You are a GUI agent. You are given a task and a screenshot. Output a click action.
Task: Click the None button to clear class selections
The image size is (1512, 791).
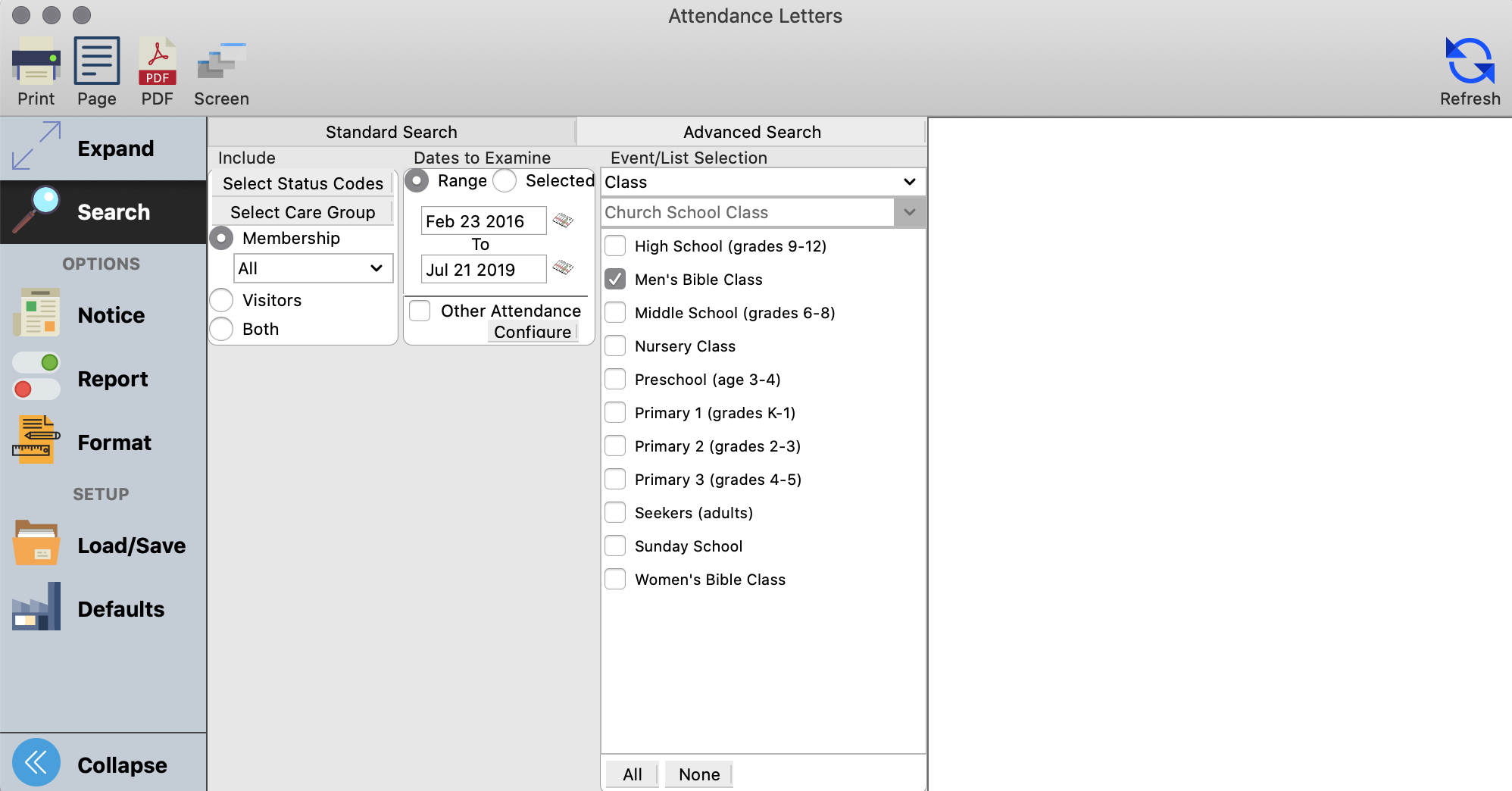pyautogui.click(x=698, y=774)
